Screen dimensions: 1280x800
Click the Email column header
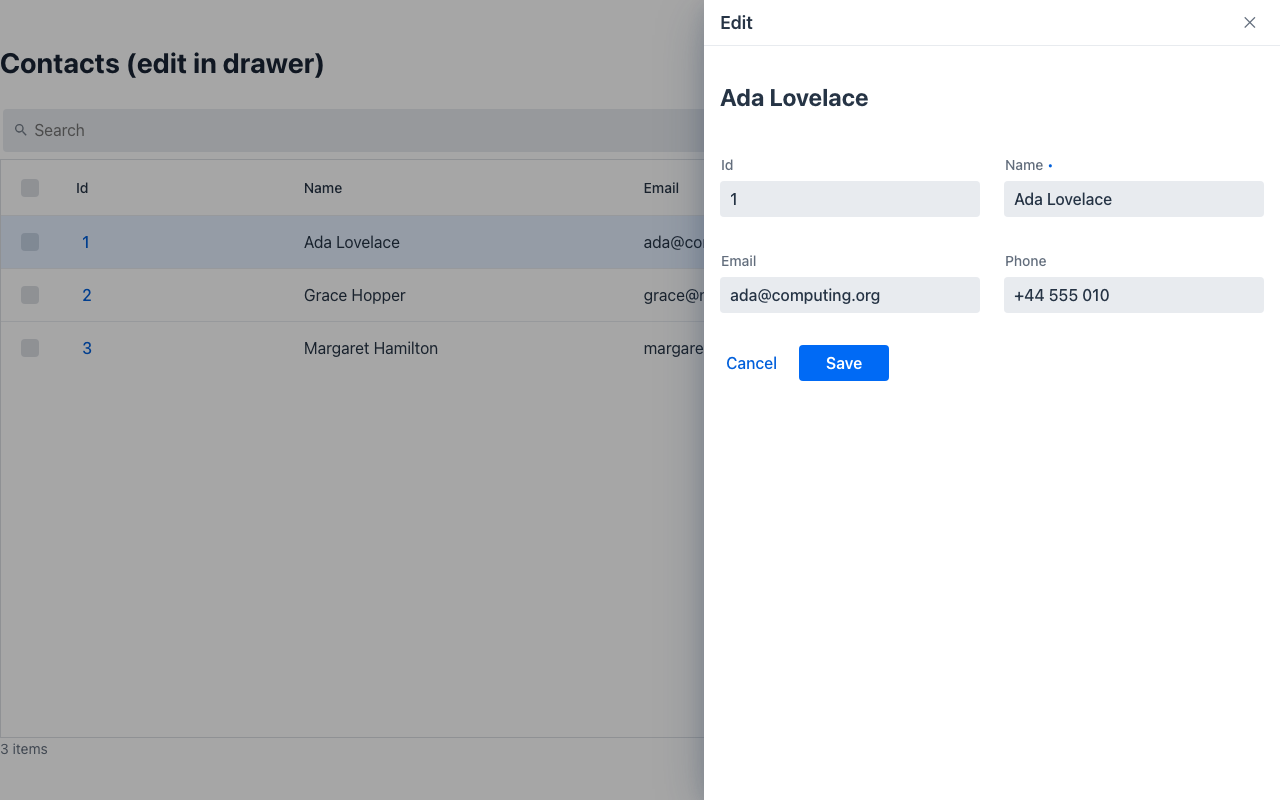click(x=661, y=188)
